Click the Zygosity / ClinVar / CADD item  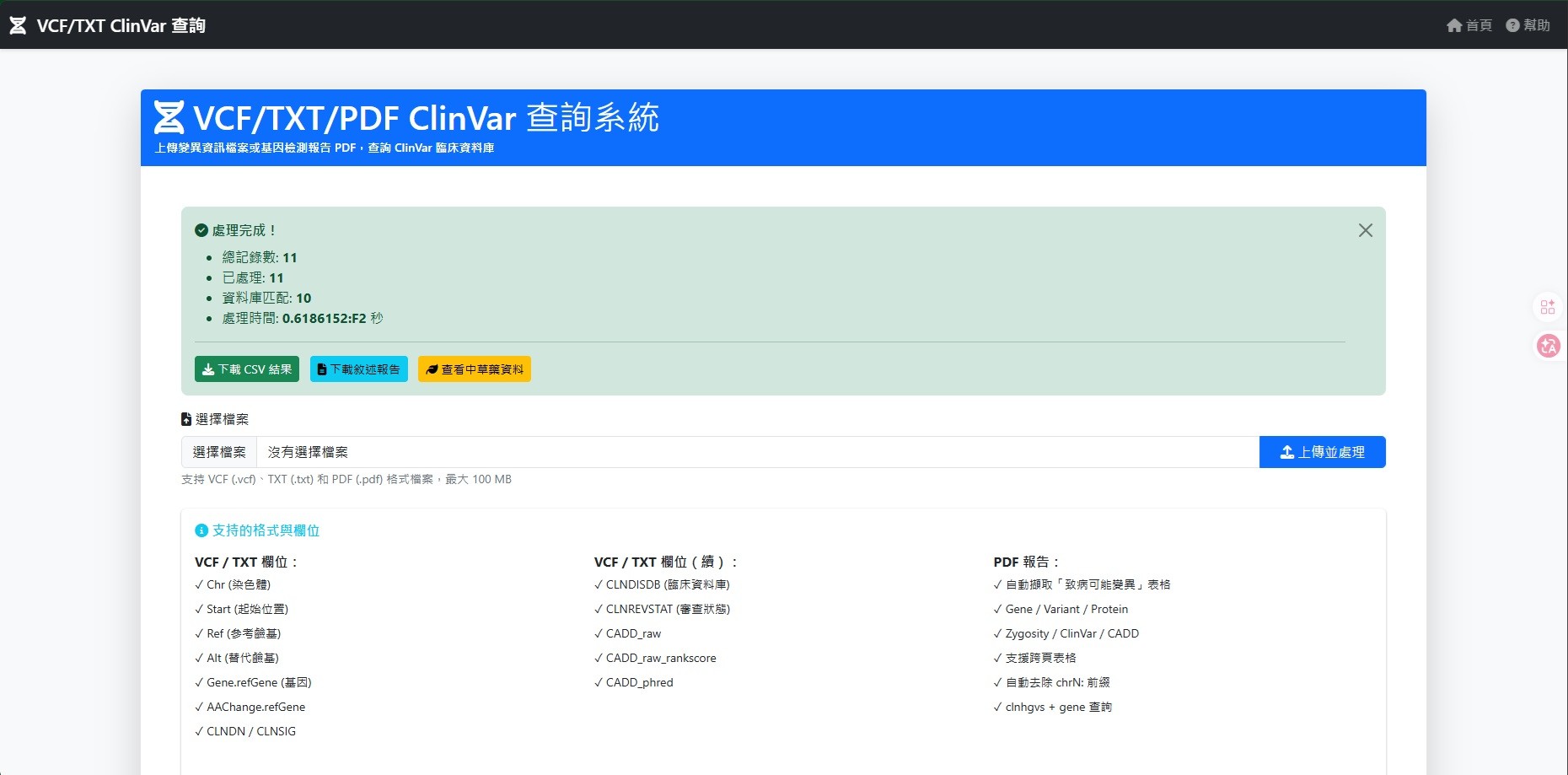1066,633
